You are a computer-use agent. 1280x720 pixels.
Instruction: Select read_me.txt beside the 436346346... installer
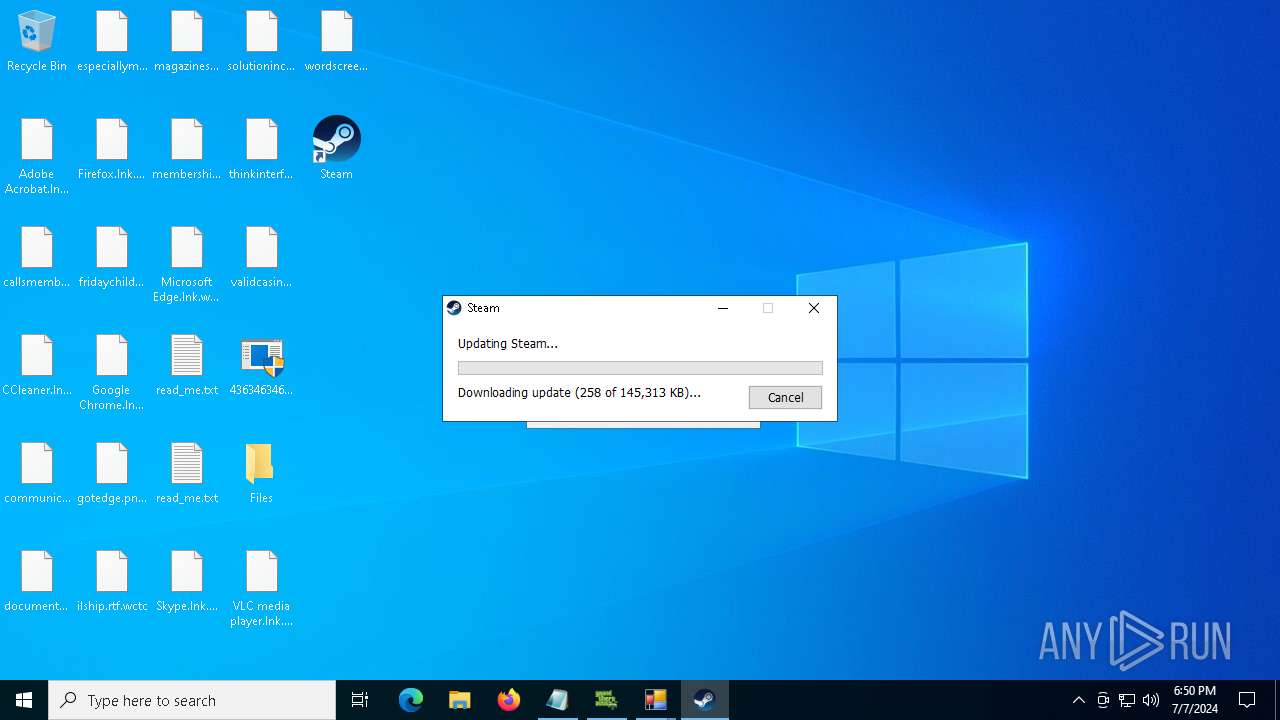187,365
